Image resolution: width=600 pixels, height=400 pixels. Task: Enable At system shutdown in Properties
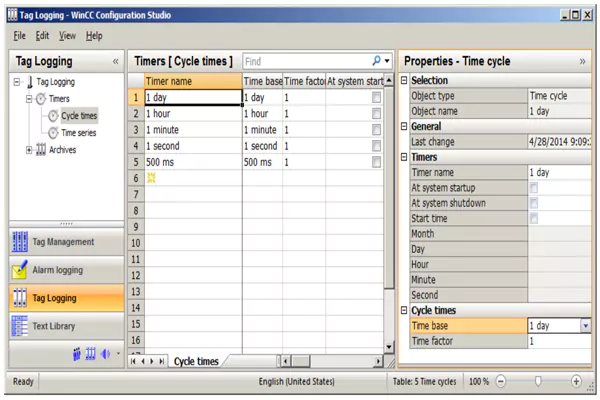click(533, 203)
